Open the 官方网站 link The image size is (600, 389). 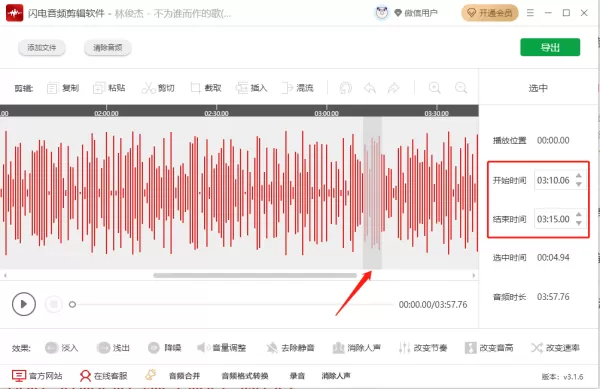[37, 376]
